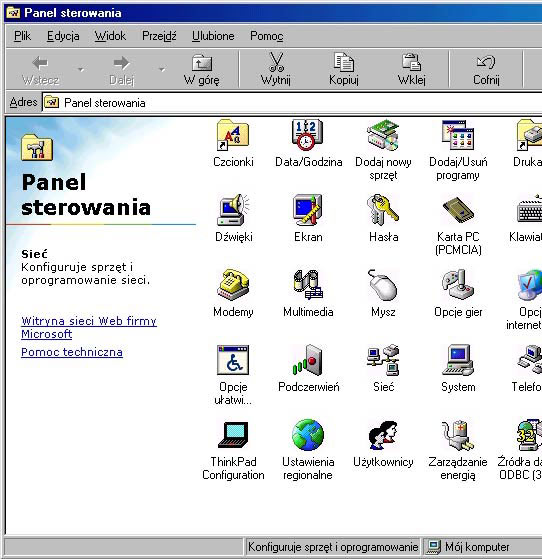
Task: Open the Modemy telephone icon
Action: [233, 285]
